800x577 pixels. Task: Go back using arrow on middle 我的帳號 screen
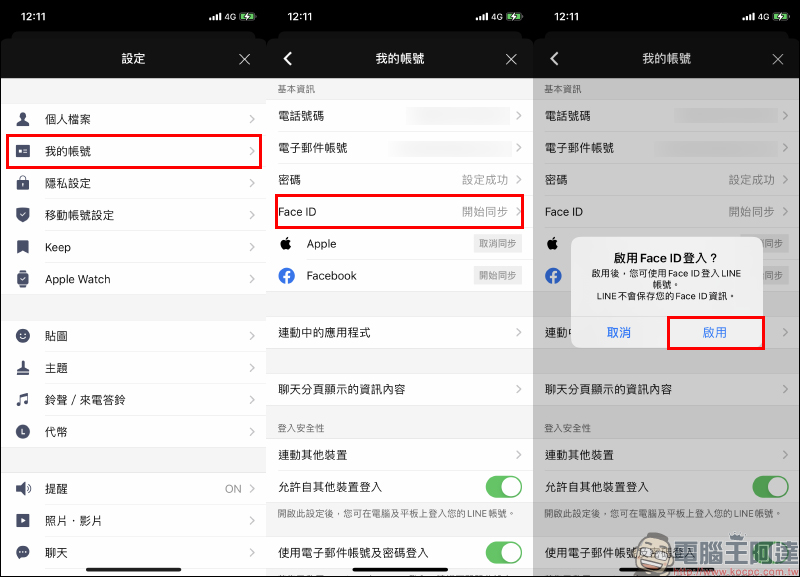pos(288,59)
